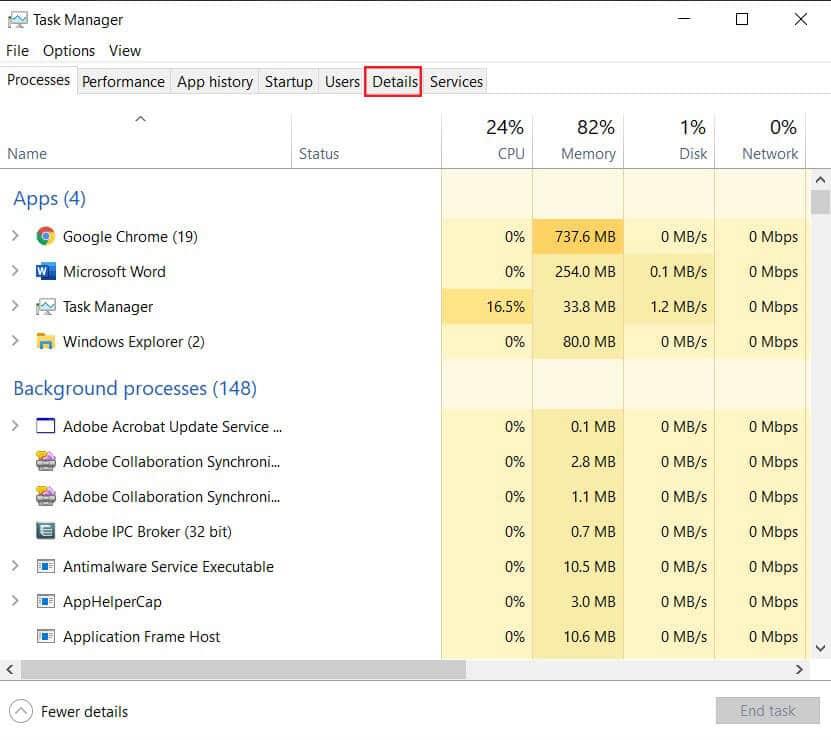Open the Performance tab
The height and width of the screenshot is (740, 831).
(x=123, y=82)
